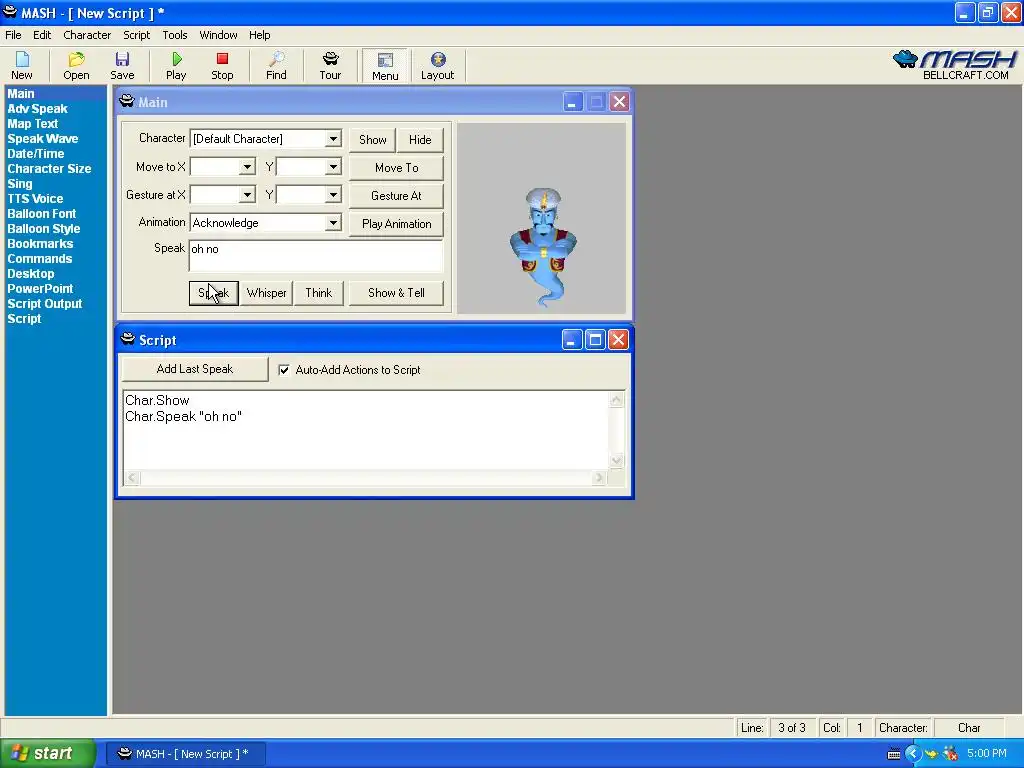Click the Play Animation button
The image size is (1024, 768).
click(396, 224)
